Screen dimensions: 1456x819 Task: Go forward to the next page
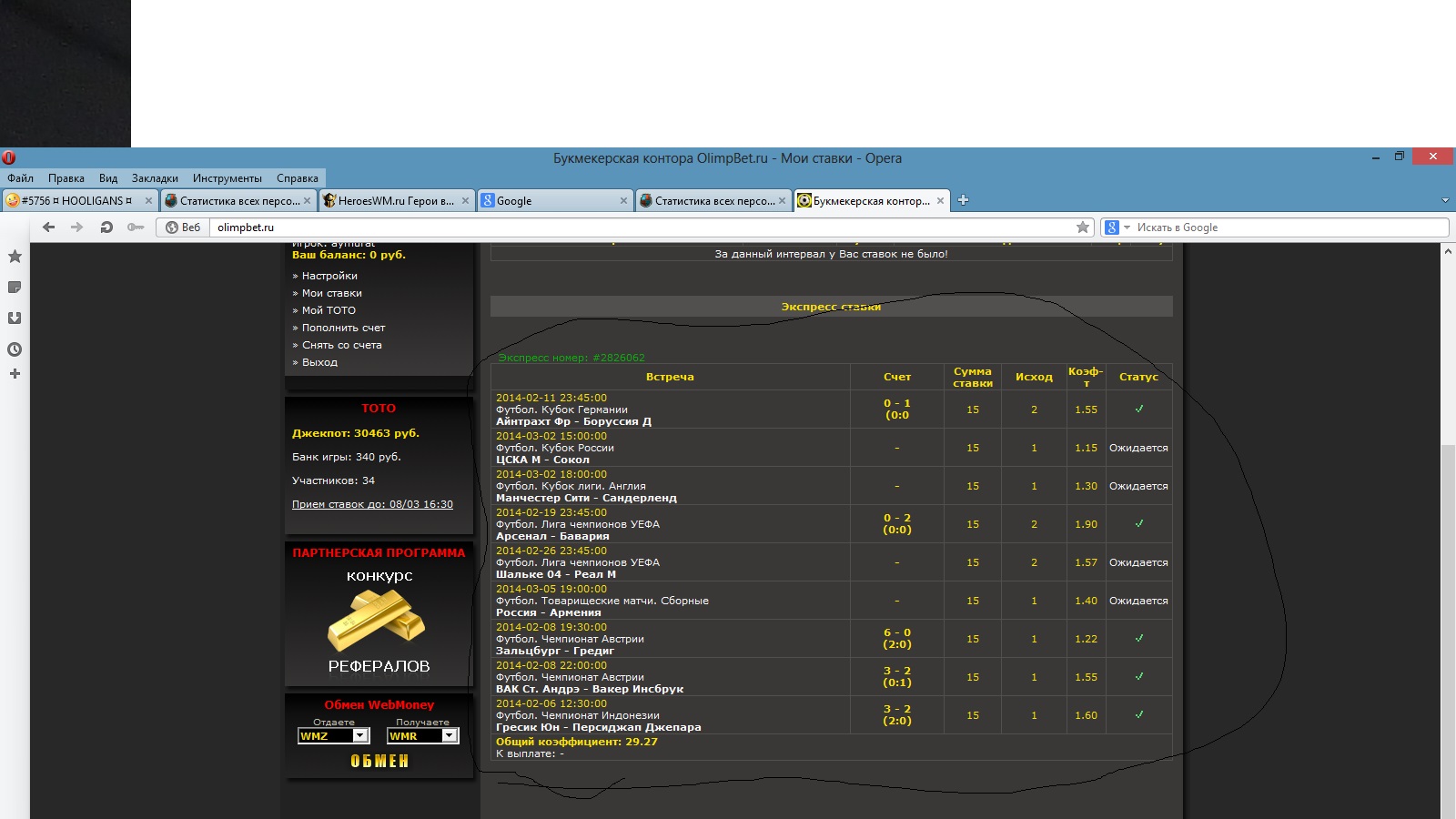(x=77, y=227)
